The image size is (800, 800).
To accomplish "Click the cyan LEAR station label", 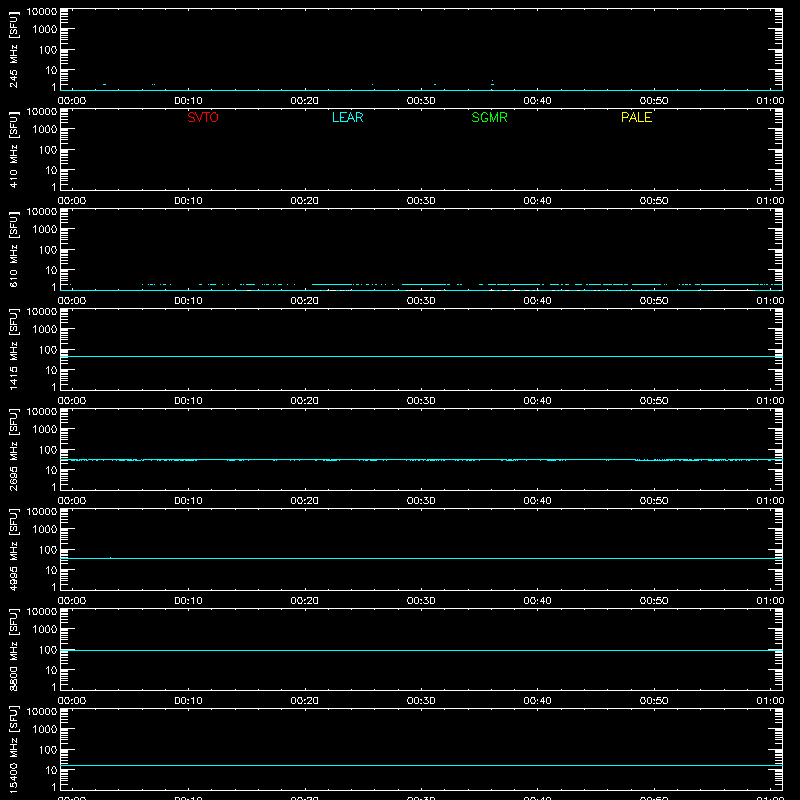I will click(347, 117).
